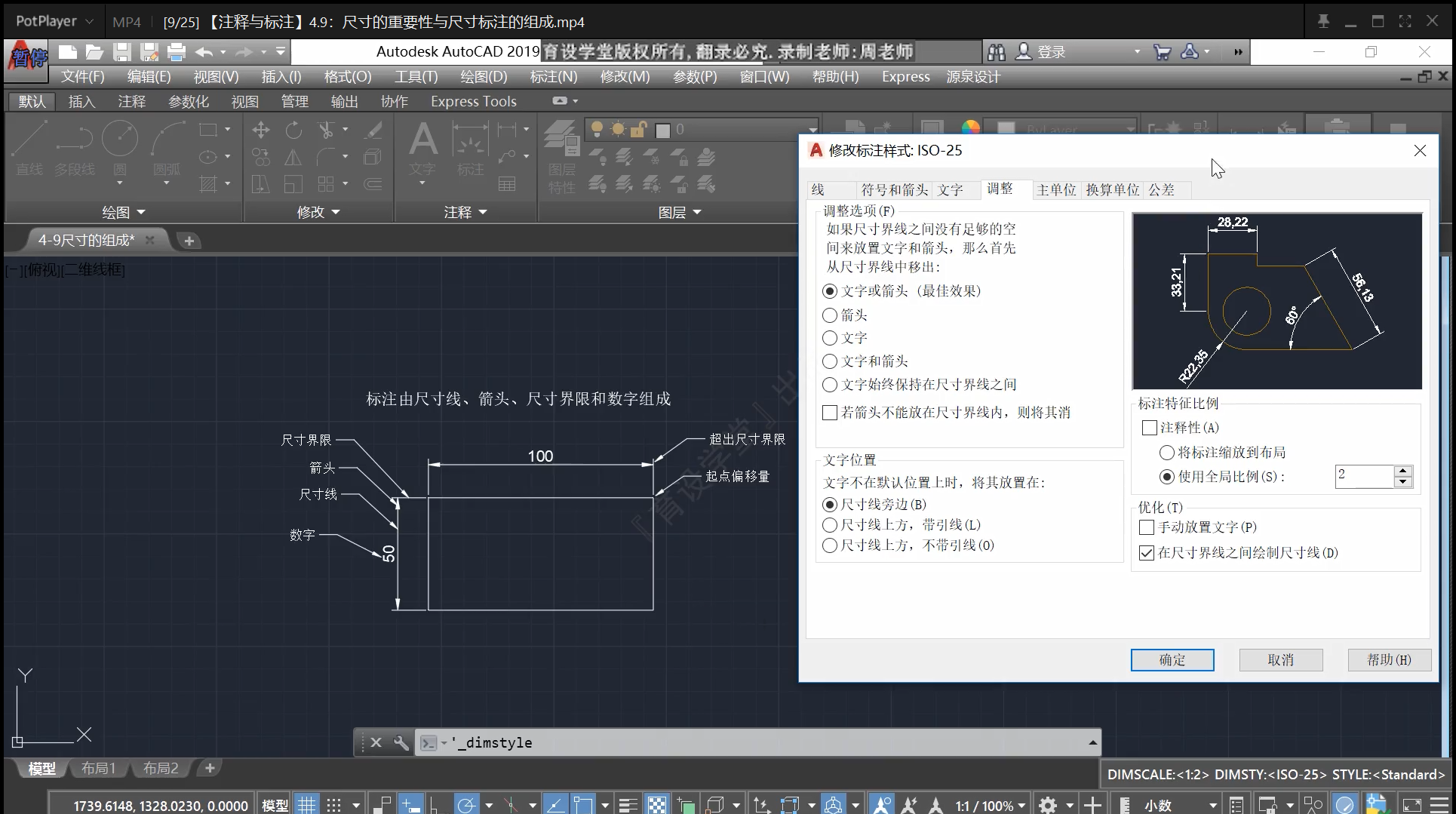This screenshot has width=1456, height=814.
Task: Click the 模型 button in status bar
Action: coord(275,806)
